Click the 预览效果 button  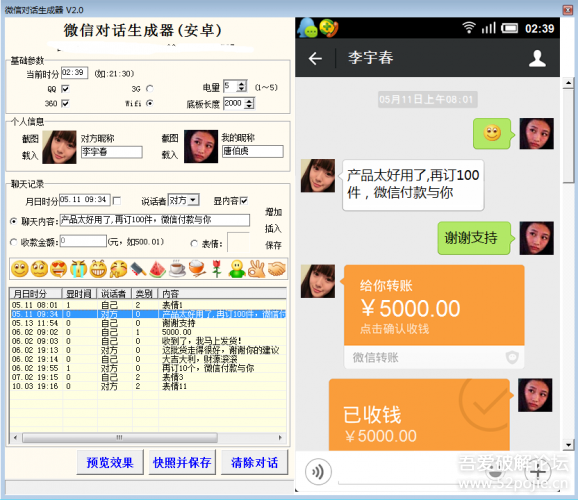coord(110,462)
